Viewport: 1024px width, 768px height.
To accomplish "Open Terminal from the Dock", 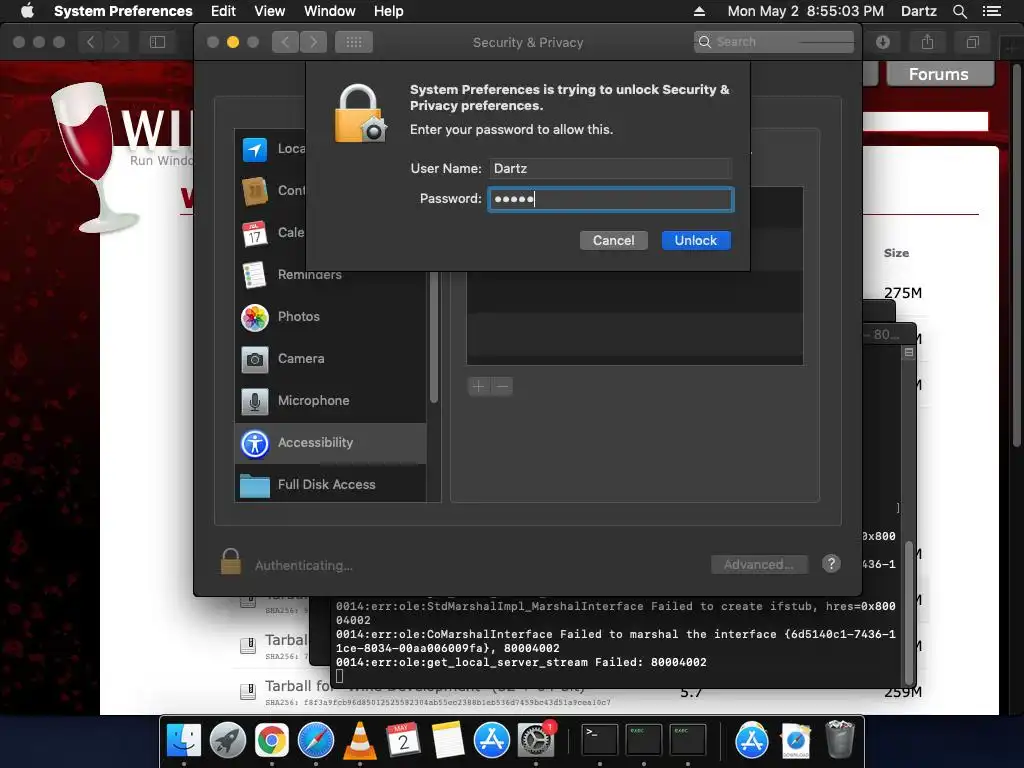I will click(x=600, y=740).
